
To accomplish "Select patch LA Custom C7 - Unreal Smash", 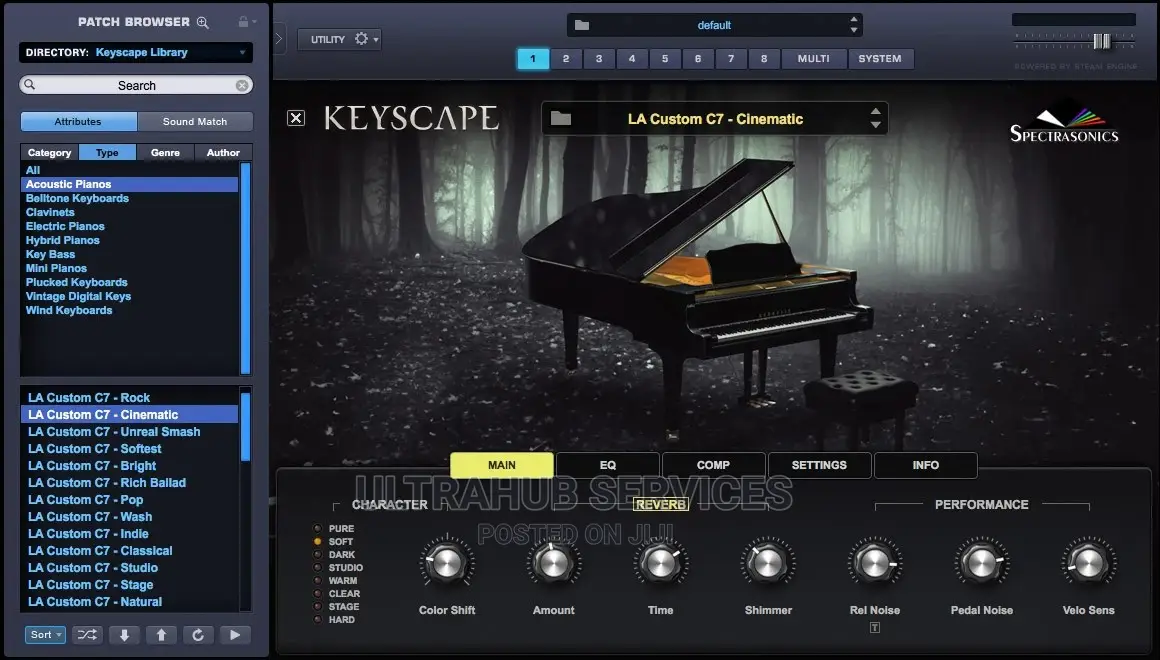I will [114, 431].
